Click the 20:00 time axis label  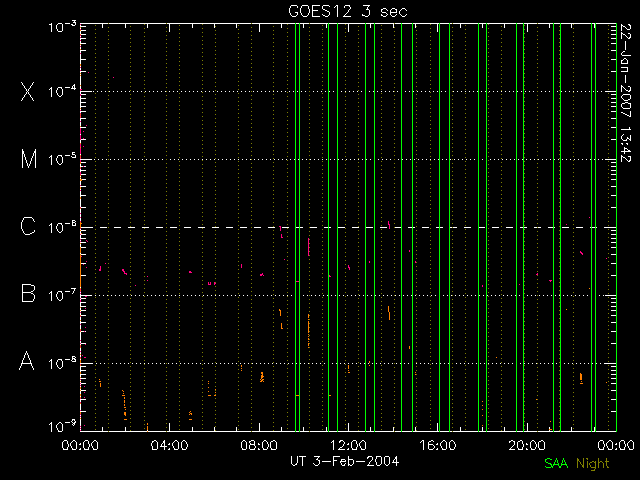click(527, 445)
